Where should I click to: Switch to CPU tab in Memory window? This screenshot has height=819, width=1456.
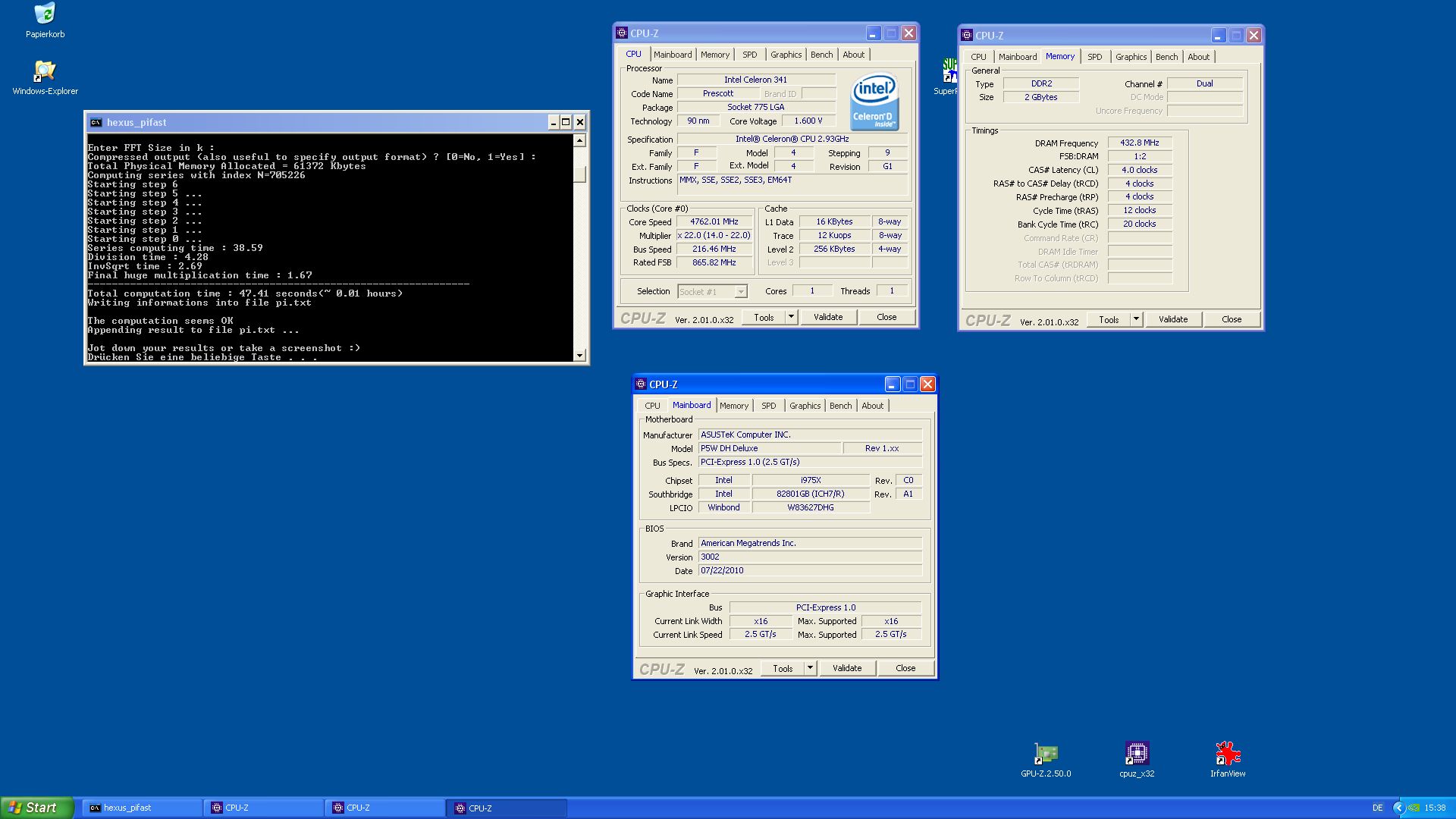click(978, 57)
